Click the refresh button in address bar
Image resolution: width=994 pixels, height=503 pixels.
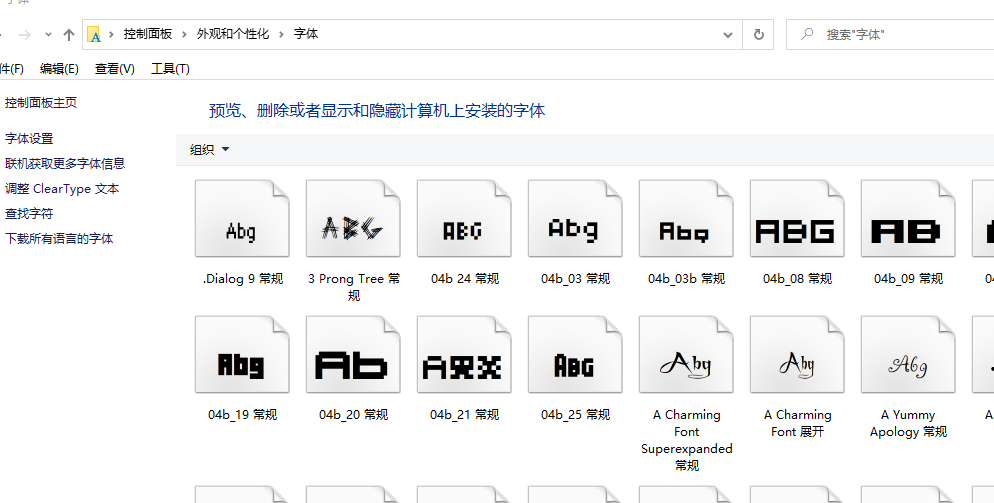758,35
